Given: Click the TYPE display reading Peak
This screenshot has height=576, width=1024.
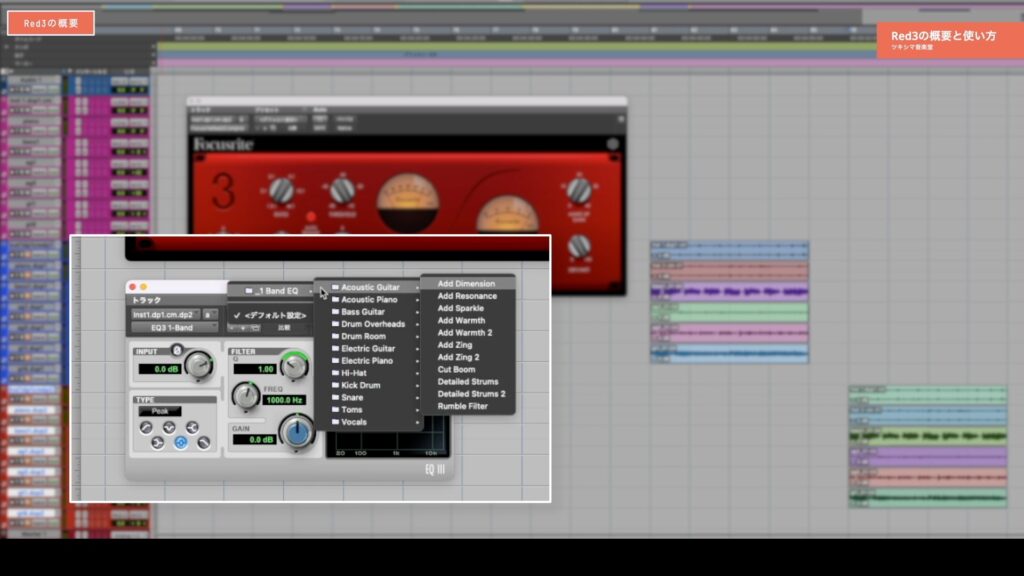Looking at the screenshot, I should 160,411.
